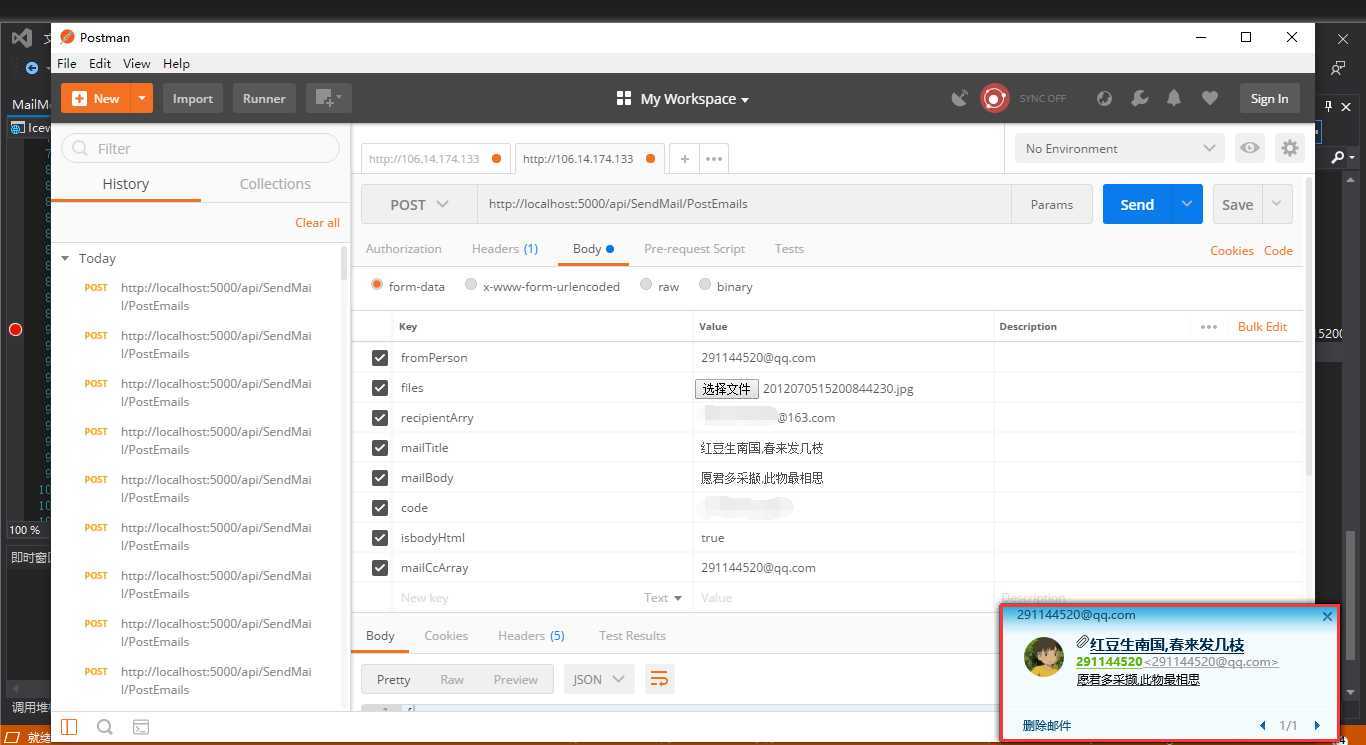Click the Sign In button

[x=1269, y=98]
